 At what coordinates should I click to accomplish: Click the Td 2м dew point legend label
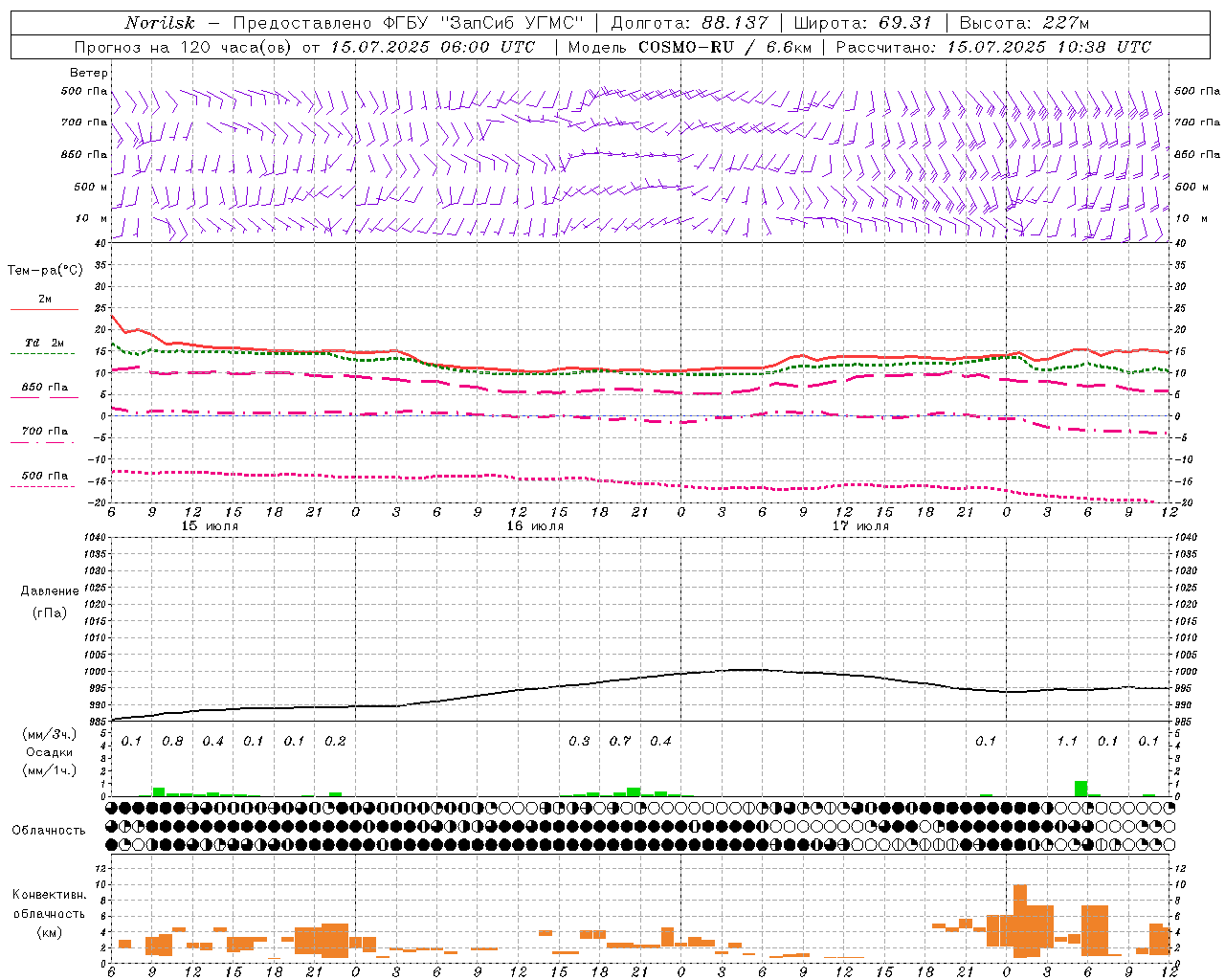click(x=45, y=343)
